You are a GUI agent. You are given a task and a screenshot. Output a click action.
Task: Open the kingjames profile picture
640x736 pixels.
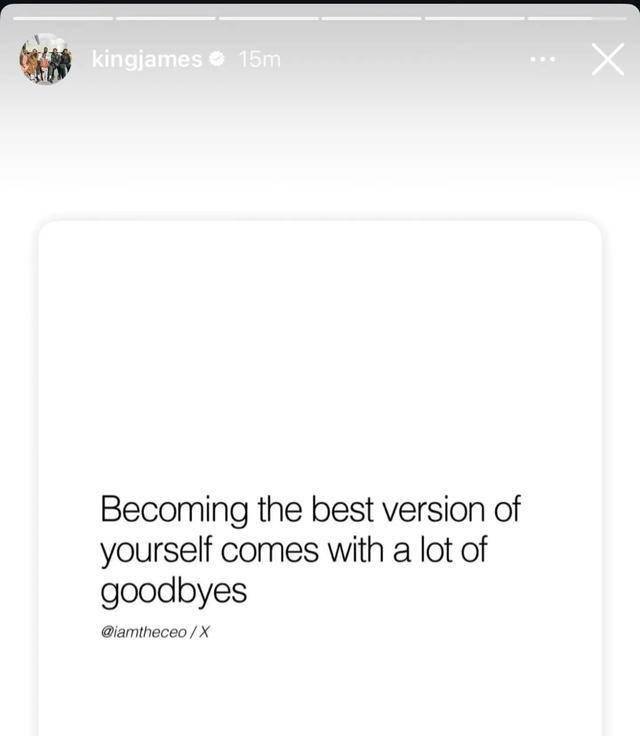[x=46, y=59]
